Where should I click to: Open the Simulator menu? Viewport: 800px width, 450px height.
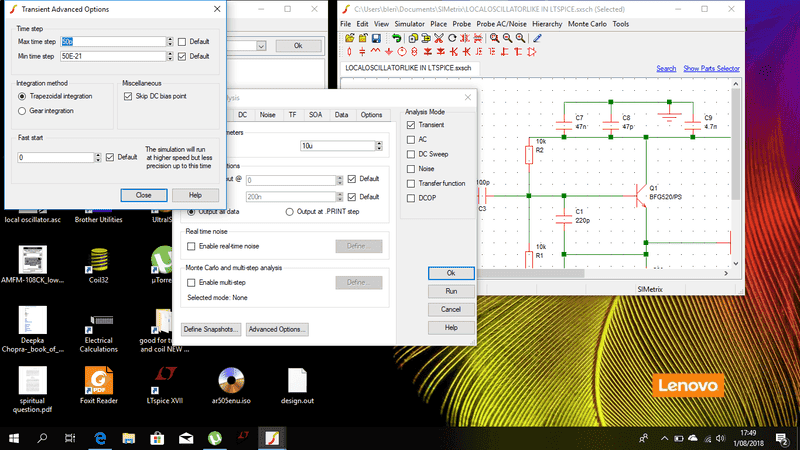coord(409,24)
